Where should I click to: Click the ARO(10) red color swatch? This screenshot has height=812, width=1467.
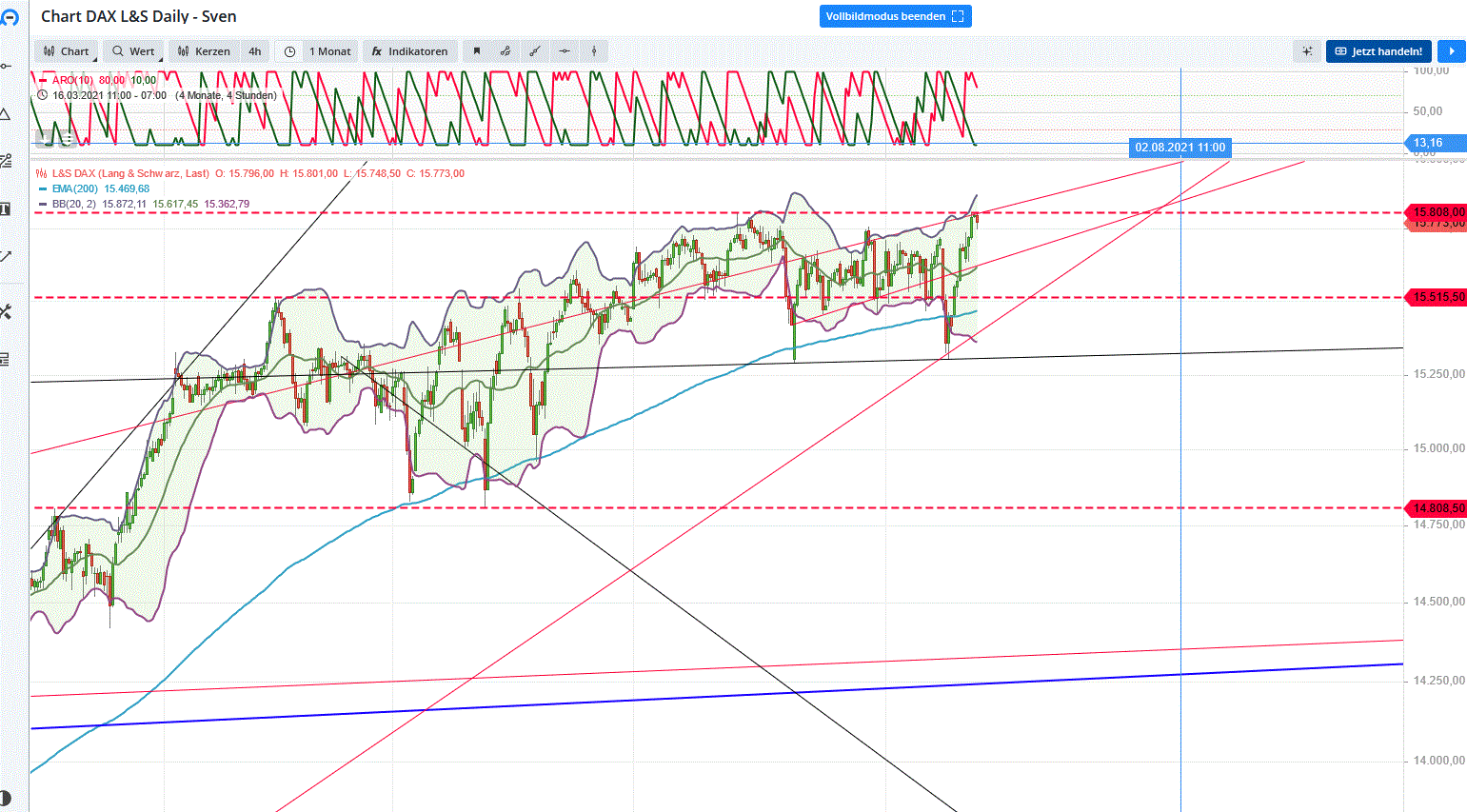tap(42, 81)
